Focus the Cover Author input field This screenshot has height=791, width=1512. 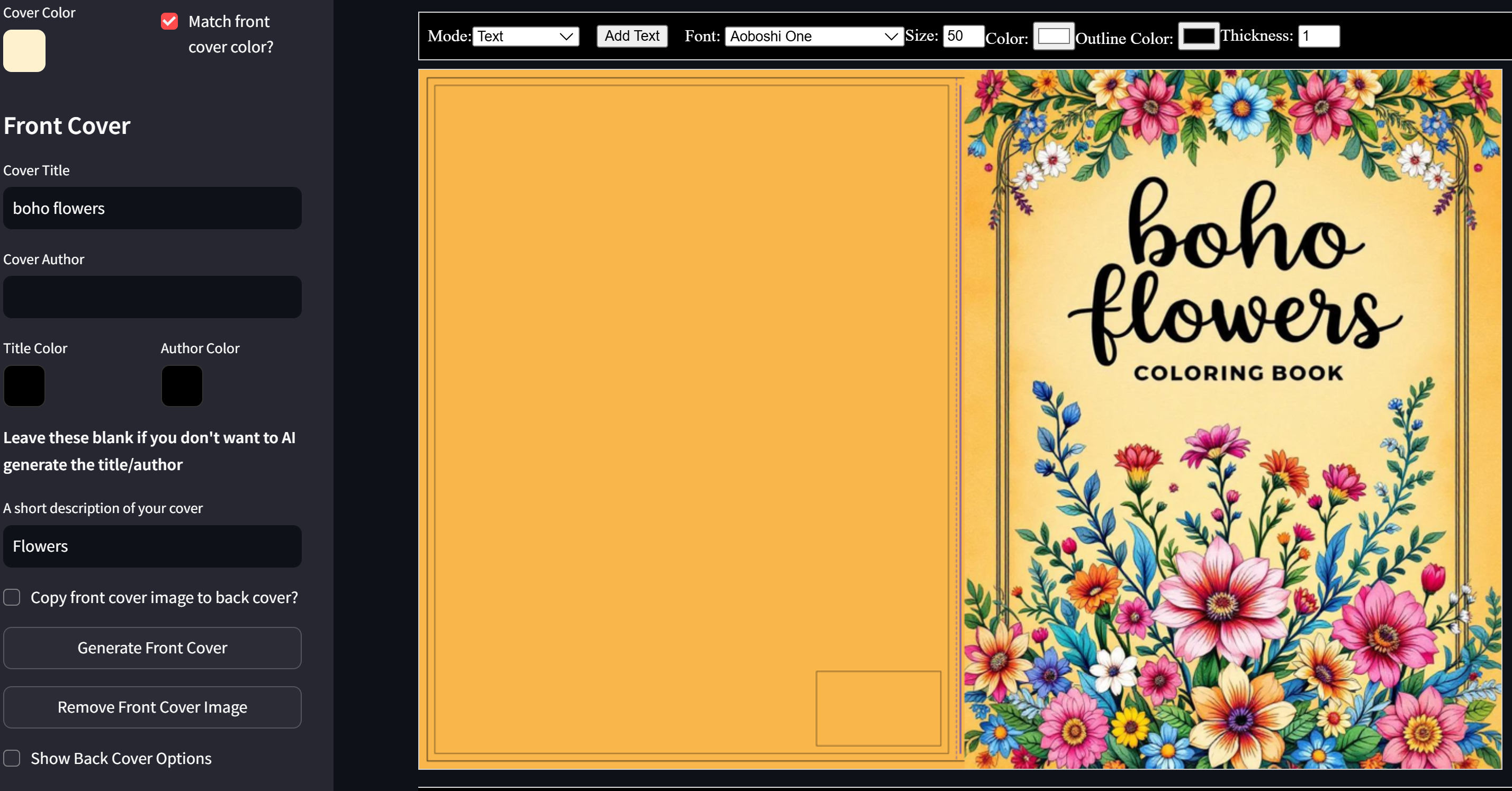(x=152, y=297)
